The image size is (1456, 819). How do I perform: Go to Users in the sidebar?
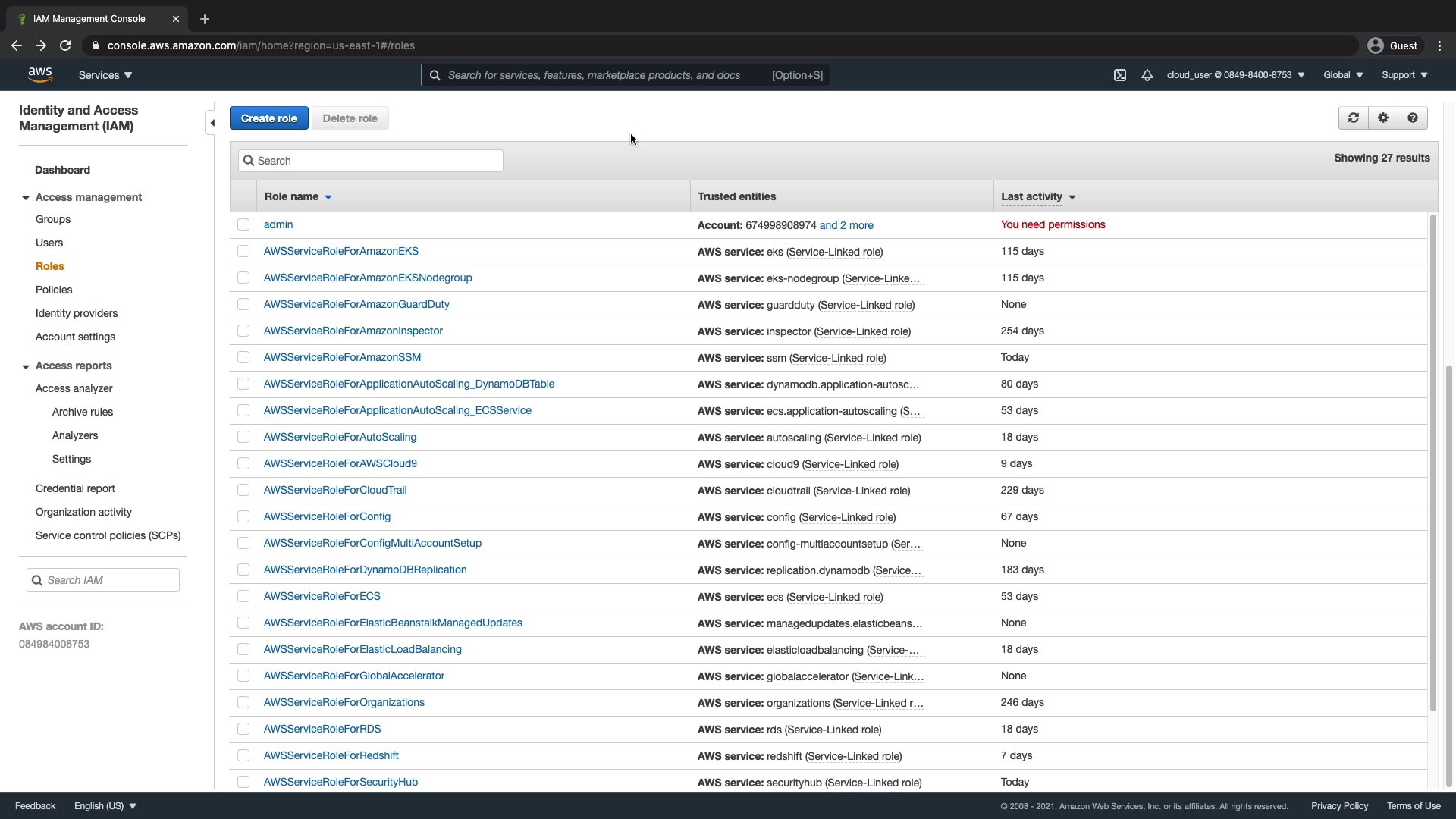point(49,243)
